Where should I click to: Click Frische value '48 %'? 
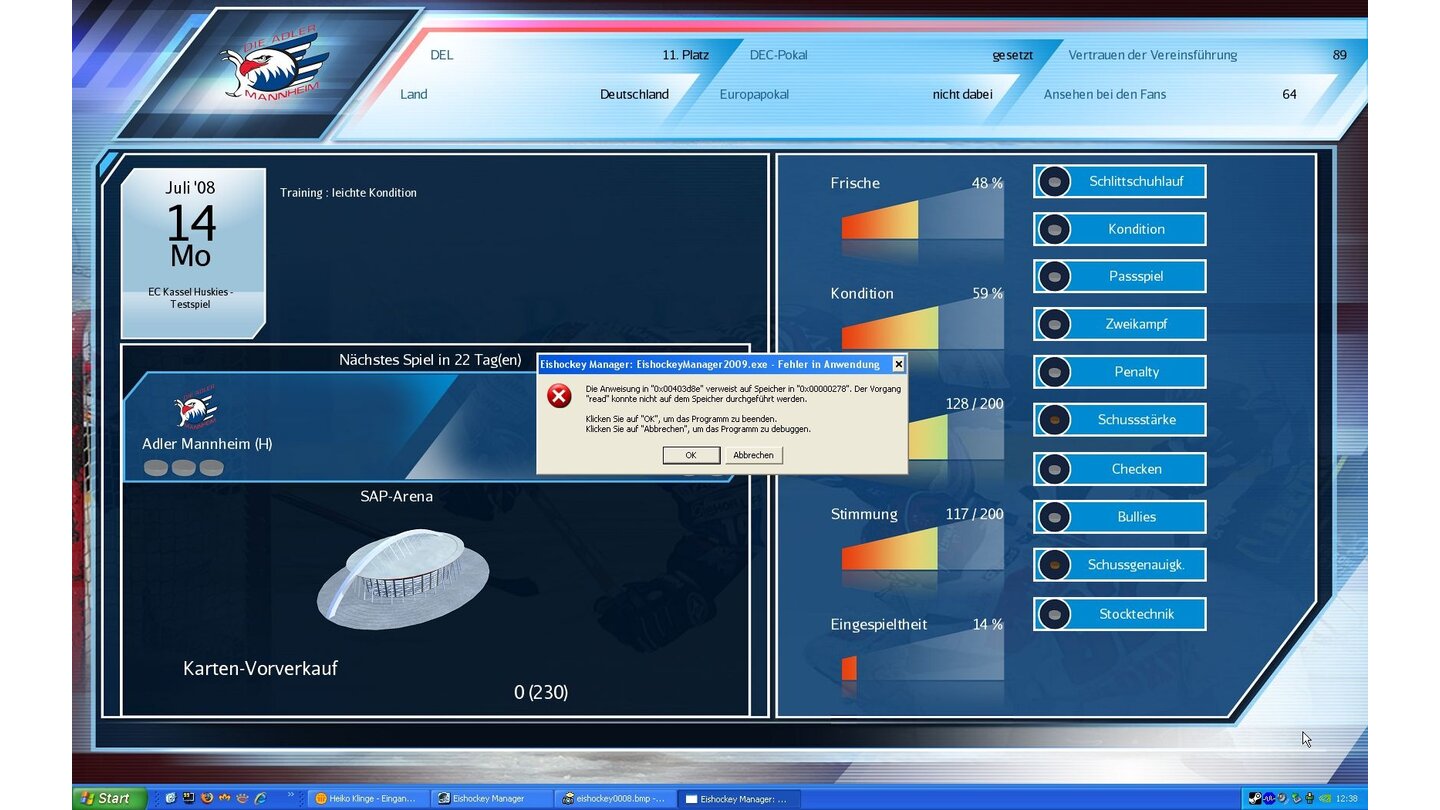(987, 183)
